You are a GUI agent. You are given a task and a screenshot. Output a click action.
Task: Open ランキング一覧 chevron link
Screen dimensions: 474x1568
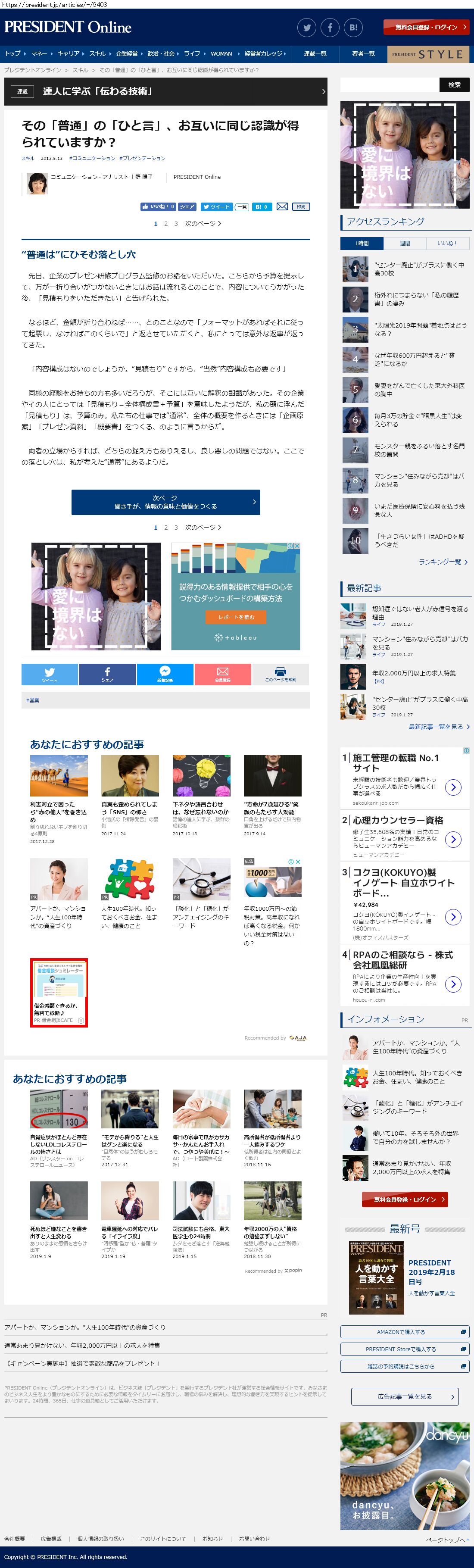tap(443, 562)
